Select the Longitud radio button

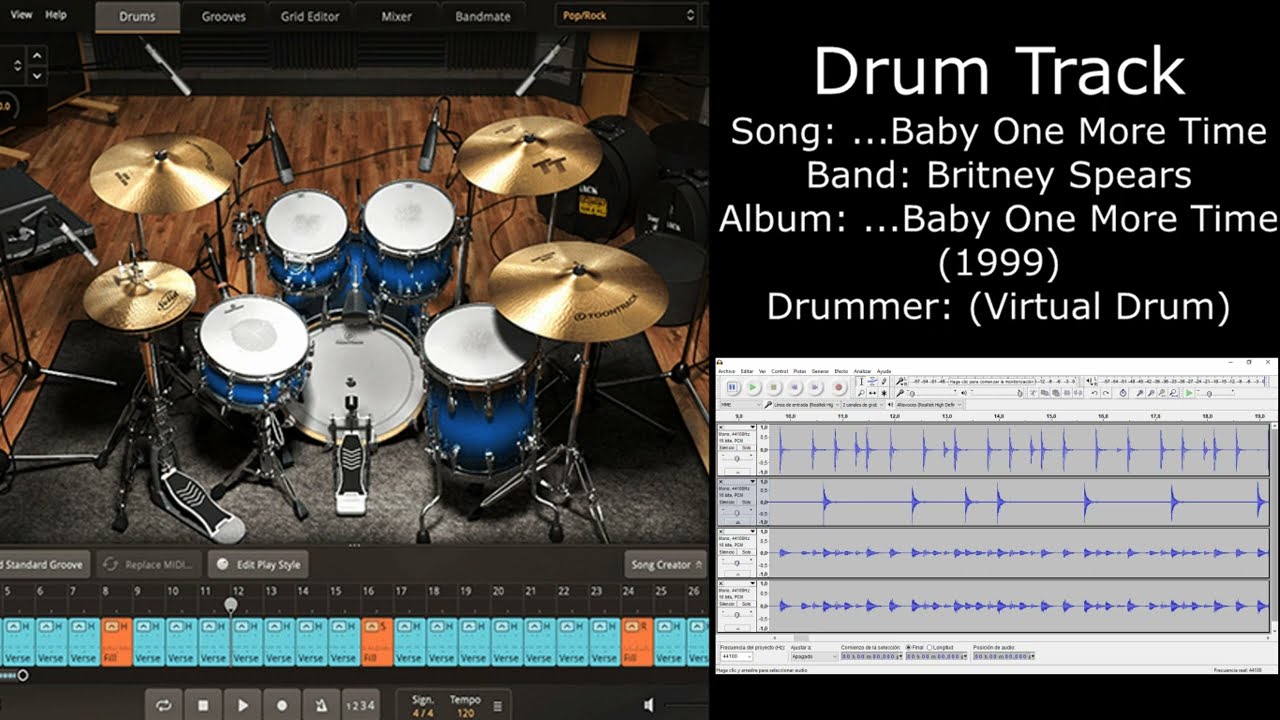point(930,647)
